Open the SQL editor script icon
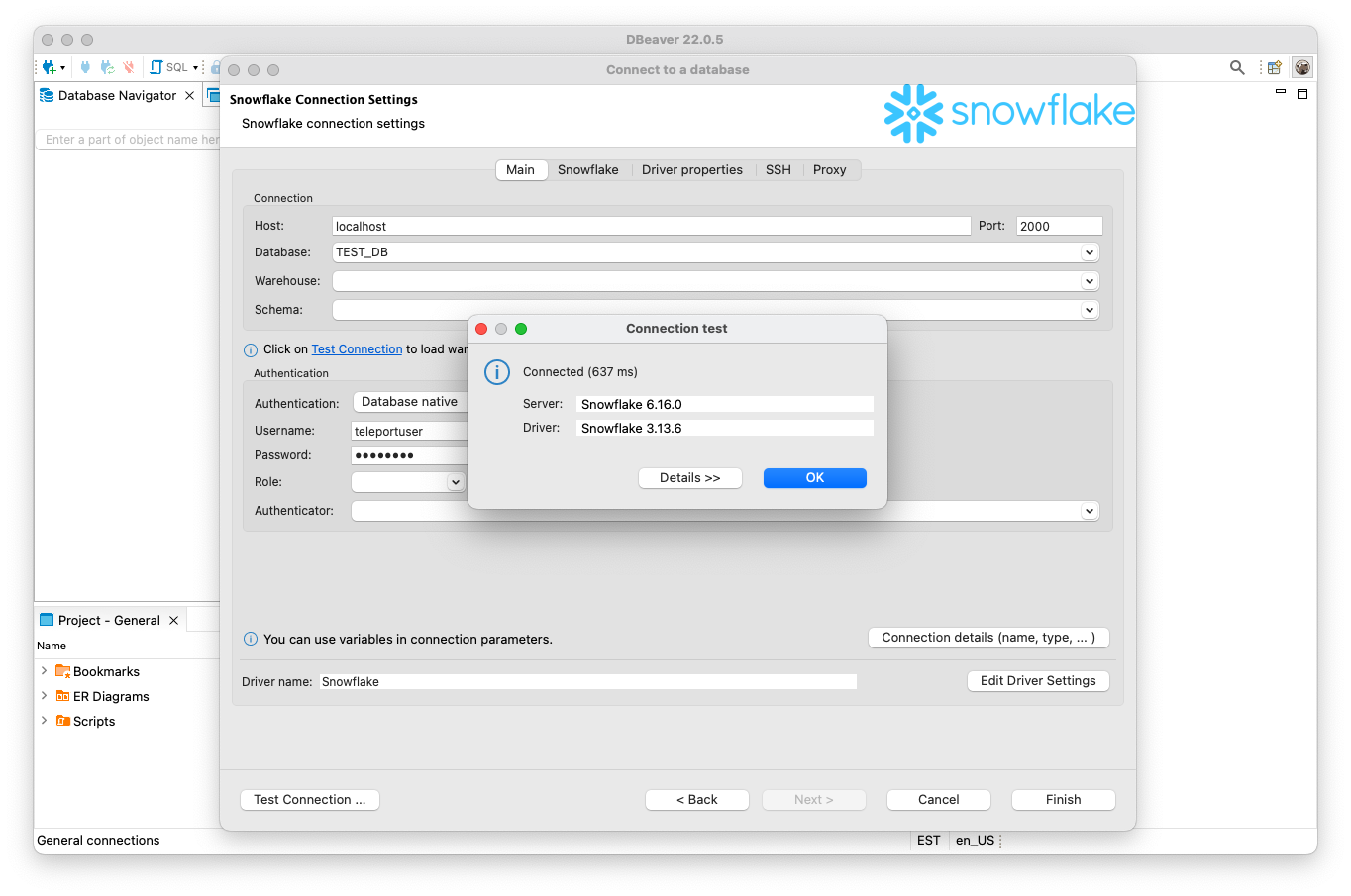1351x896 pixels. coord(156,67)
